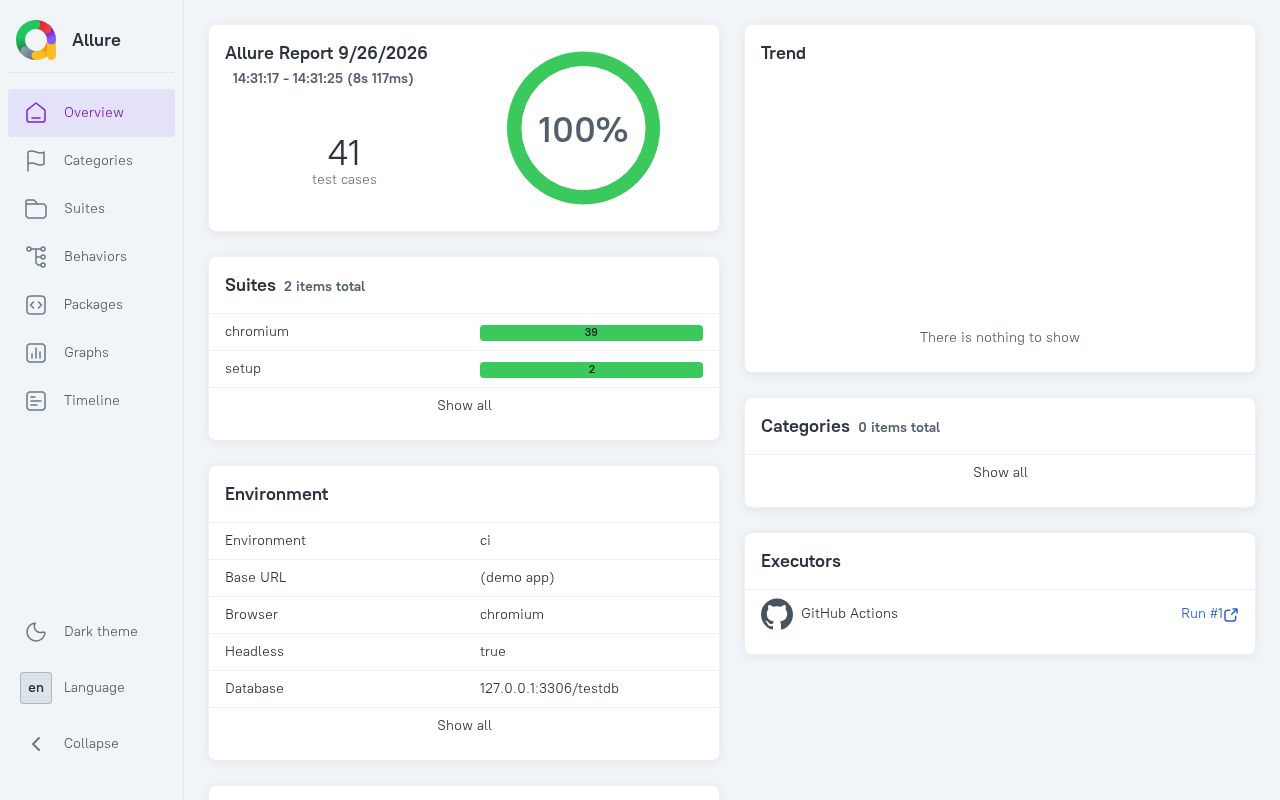Navigate to Packages menu item

point(92,305)
